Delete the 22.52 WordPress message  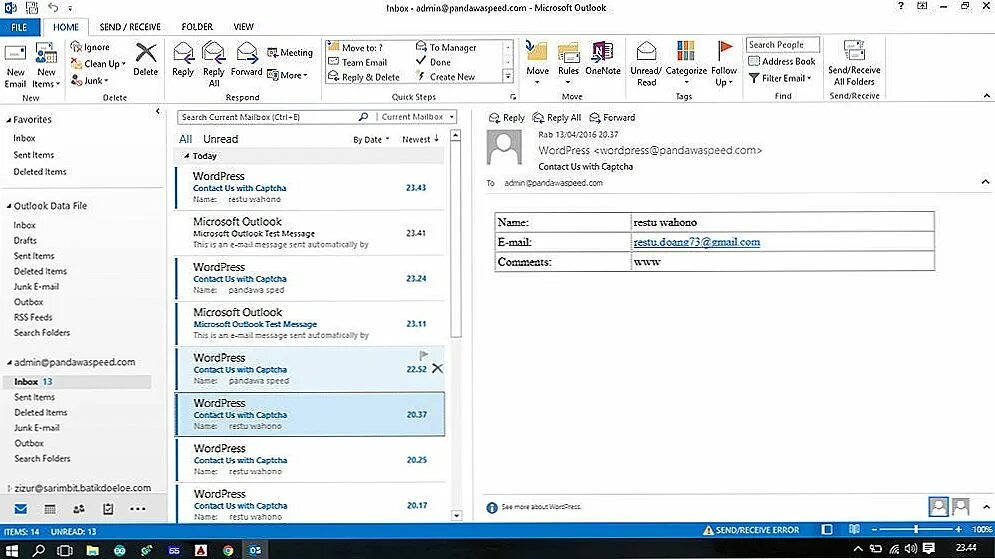click(x=437, y=369)
